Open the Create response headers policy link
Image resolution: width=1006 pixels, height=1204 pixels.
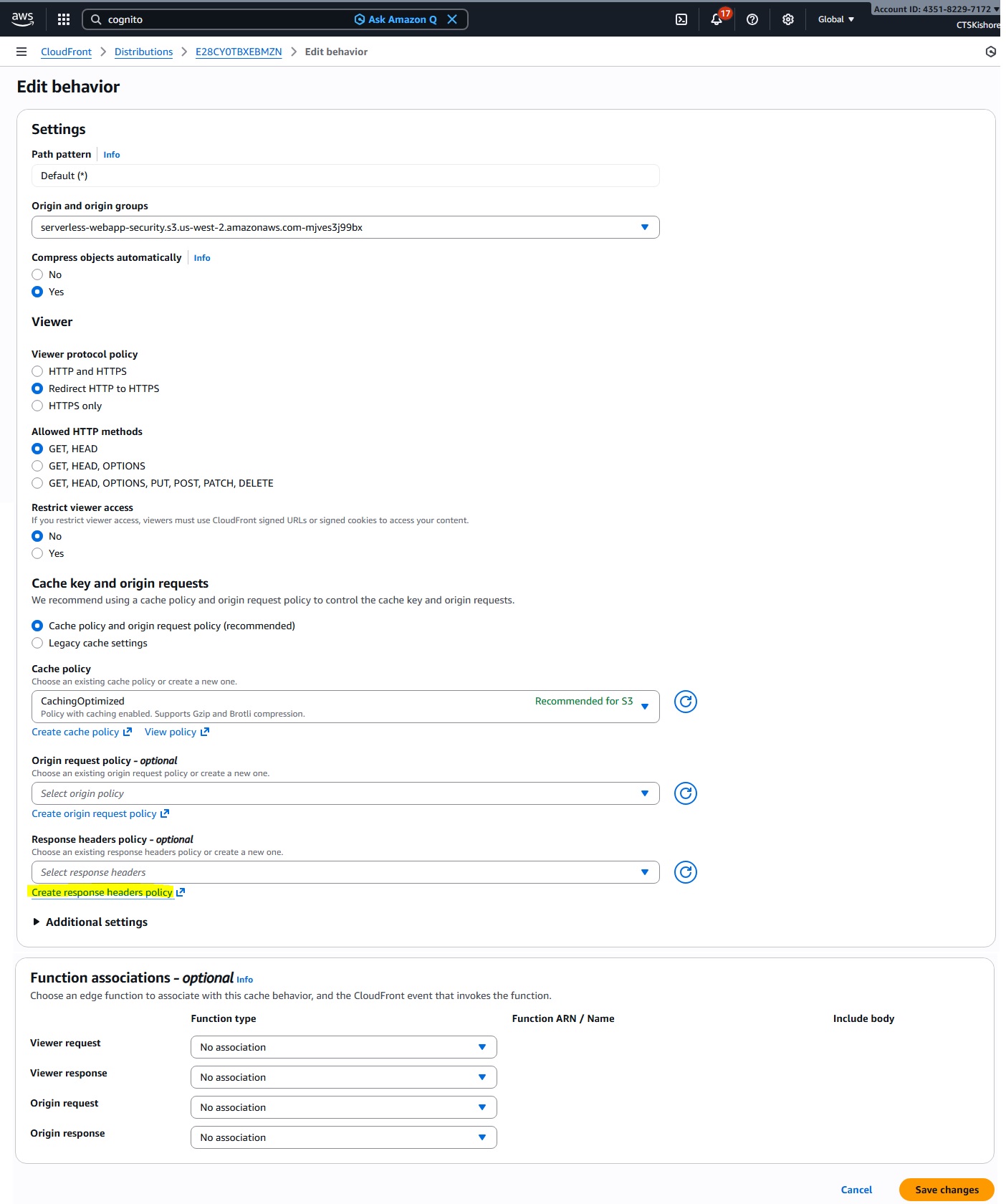[x=102, y=892]
